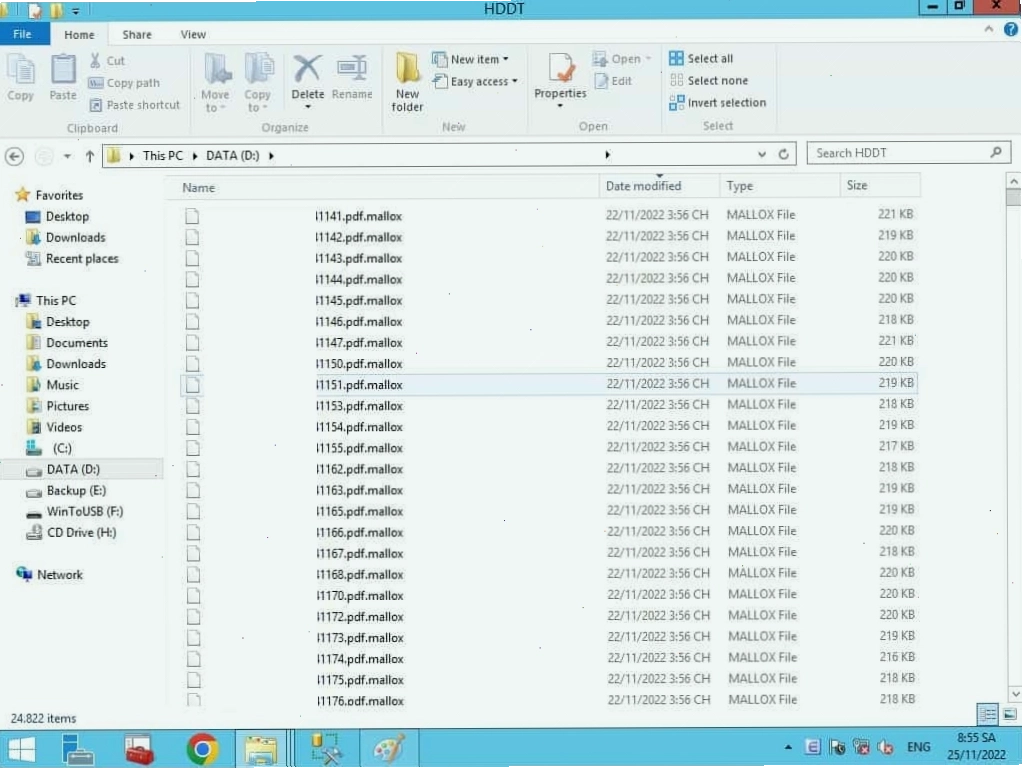
Task: Select file 1175.pdf.mallox
Action: tap(549, 680)
